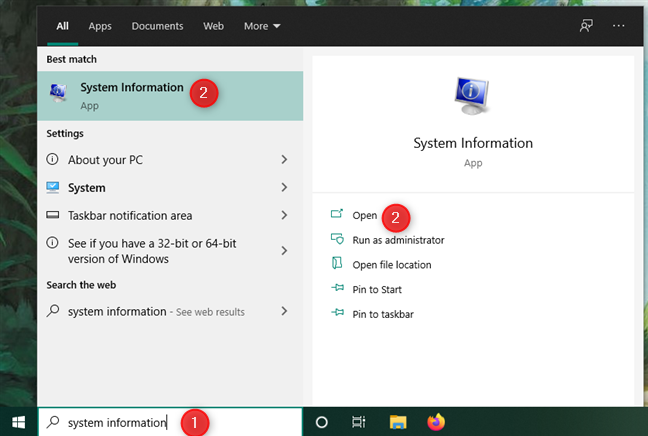Click the info icon beside 32-bit or 64-bit
648x436 pixels.
(x=52, y=243)
